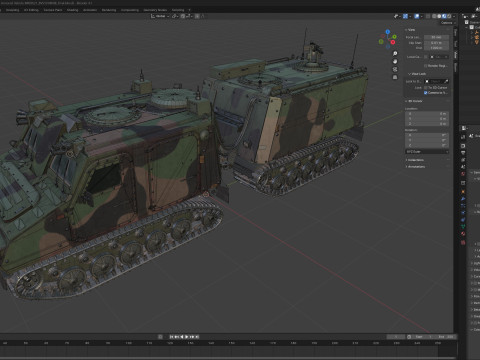Enable the Local Camera checkbox

click(x=426, y=57)
